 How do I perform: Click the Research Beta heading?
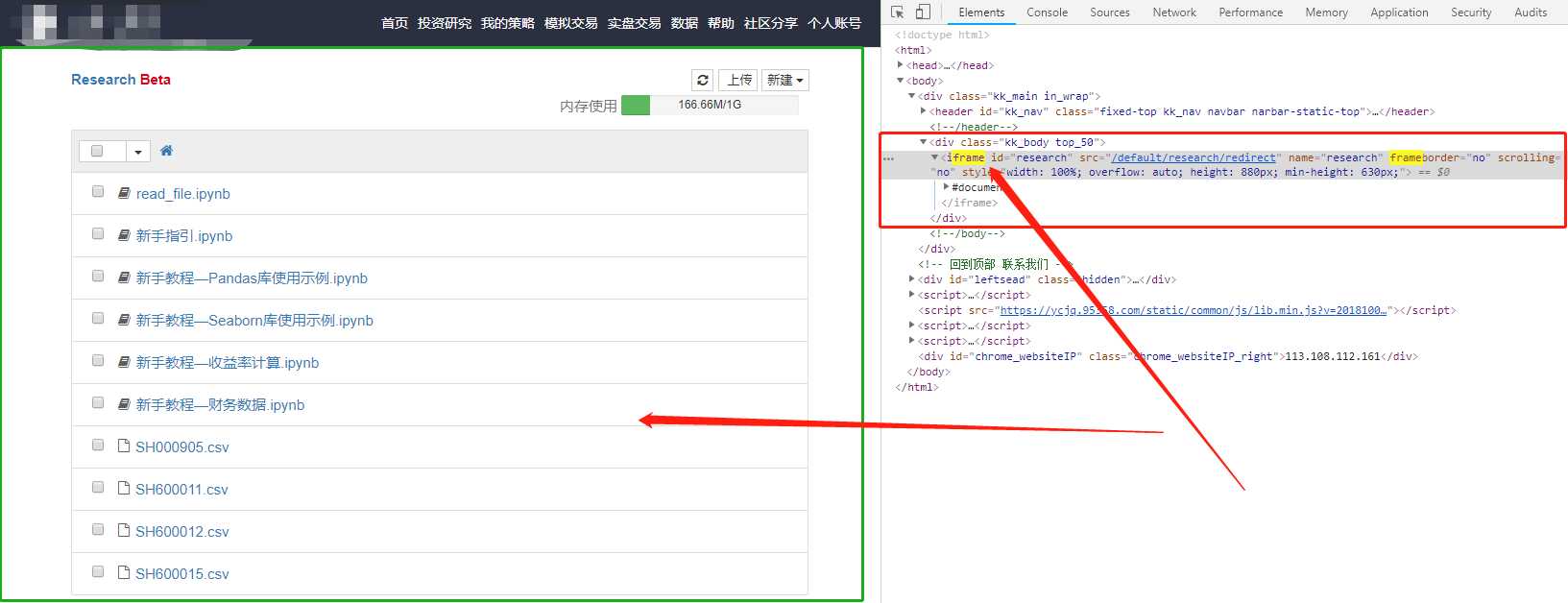tap(121, 80)
